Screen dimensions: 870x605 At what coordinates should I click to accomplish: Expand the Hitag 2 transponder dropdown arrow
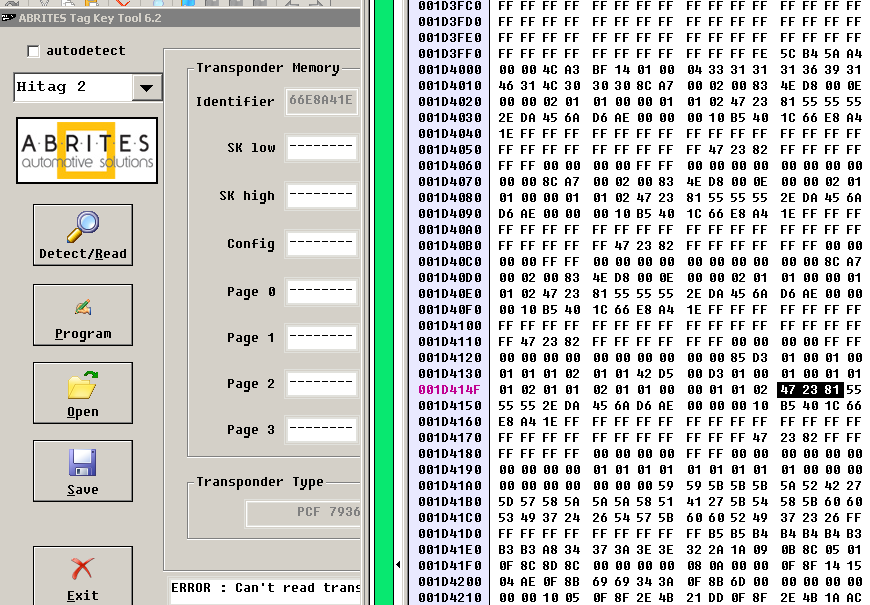tap(146, 88)
